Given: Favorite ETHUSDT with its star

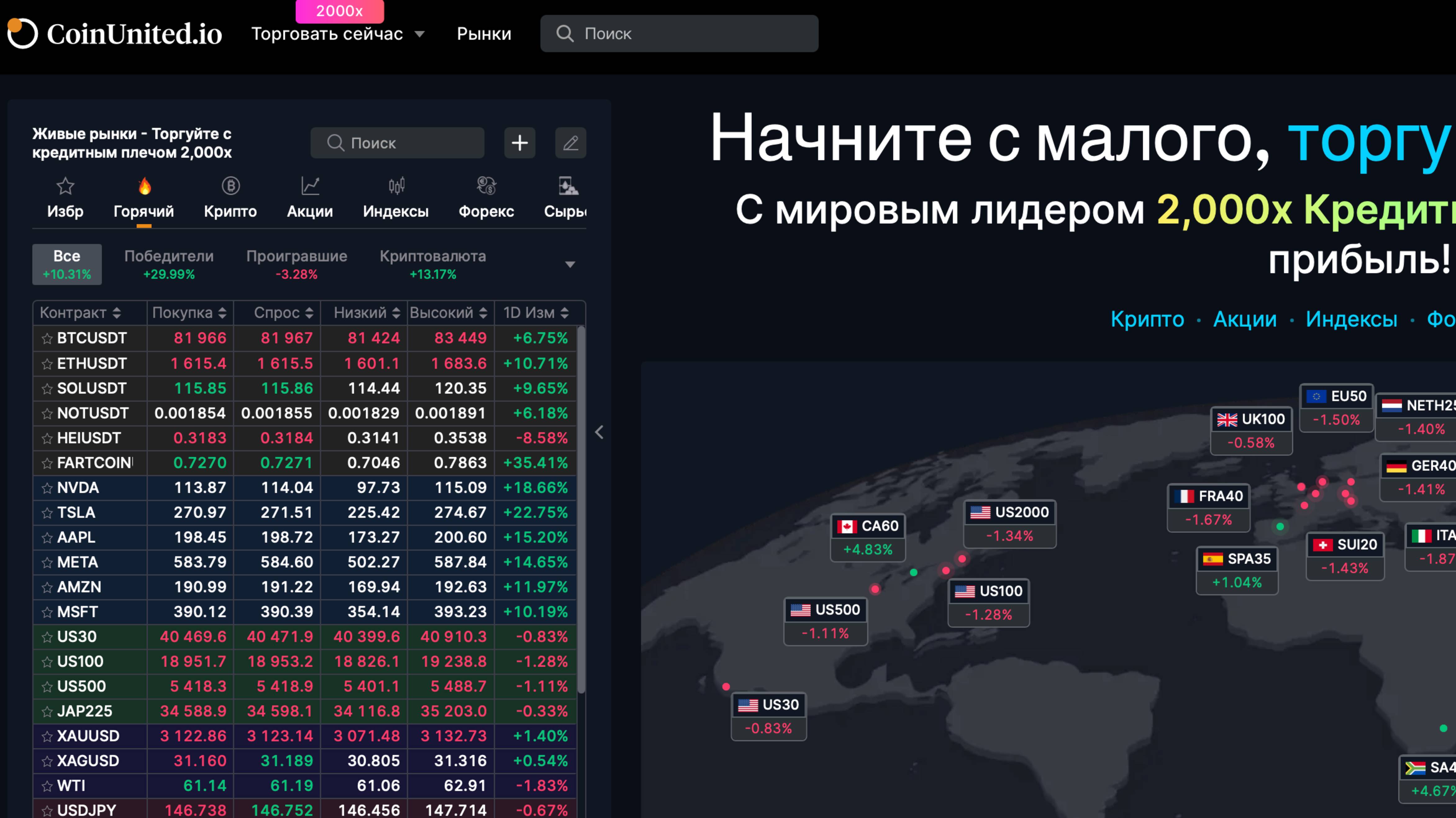Looking at the screenshot, I should pyautogui.click(x=47, y=364).
